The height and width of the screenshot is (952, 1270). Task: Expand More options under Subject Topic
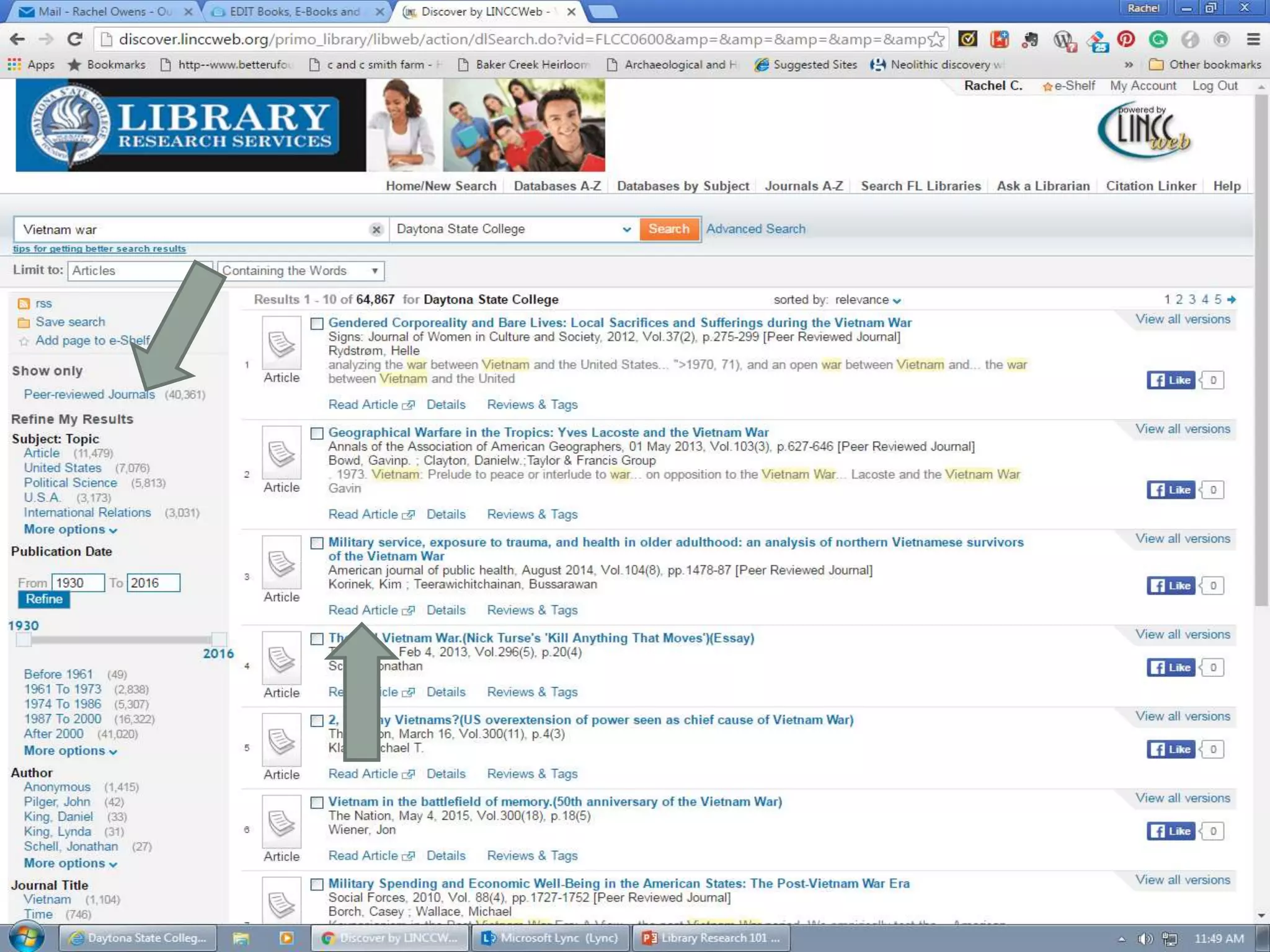[x=70, y=530]
